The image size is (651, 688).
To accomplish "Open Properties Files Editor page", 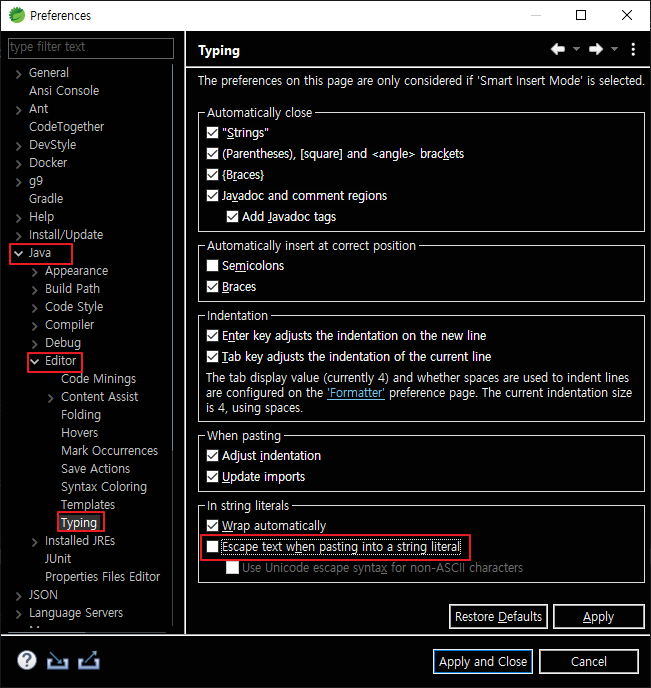I will point(103,577).
